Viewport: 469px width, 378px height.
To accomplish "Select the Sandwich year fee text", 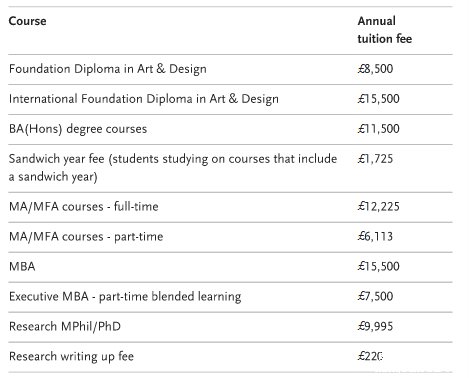I will (173, 168).
